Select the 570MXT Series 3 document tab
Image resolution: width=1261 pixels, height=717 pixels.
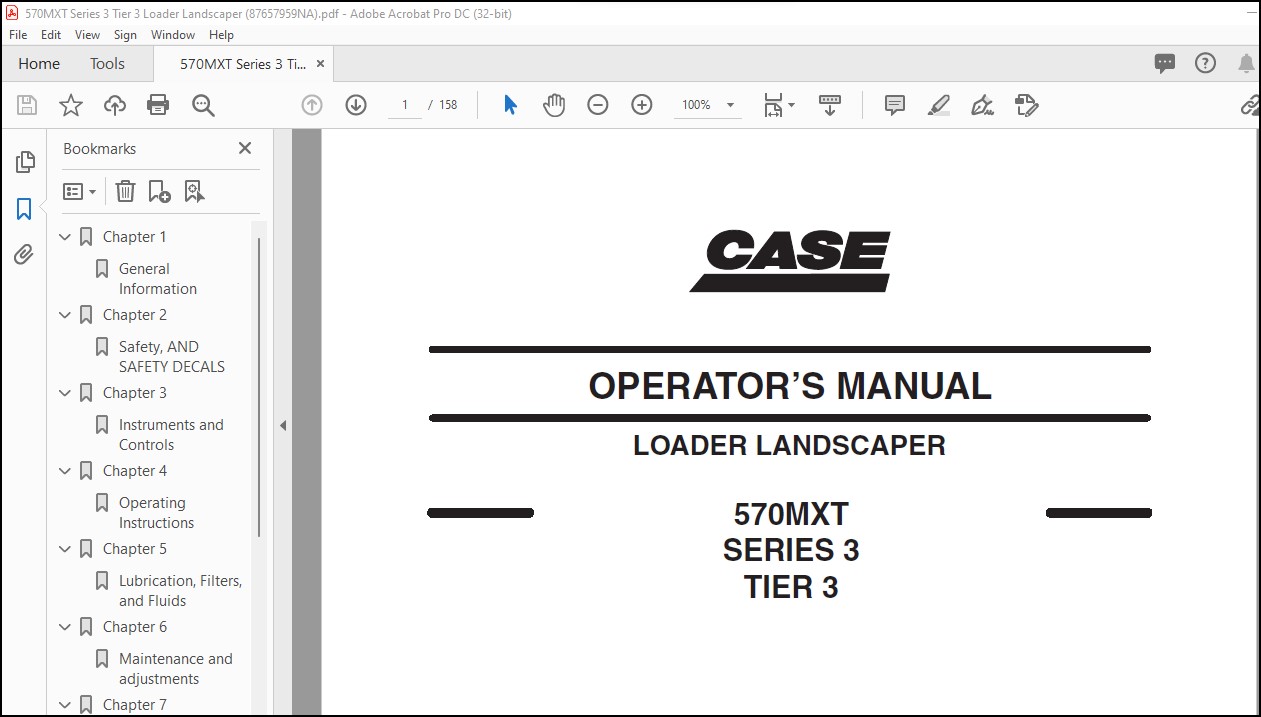point(243,64)
